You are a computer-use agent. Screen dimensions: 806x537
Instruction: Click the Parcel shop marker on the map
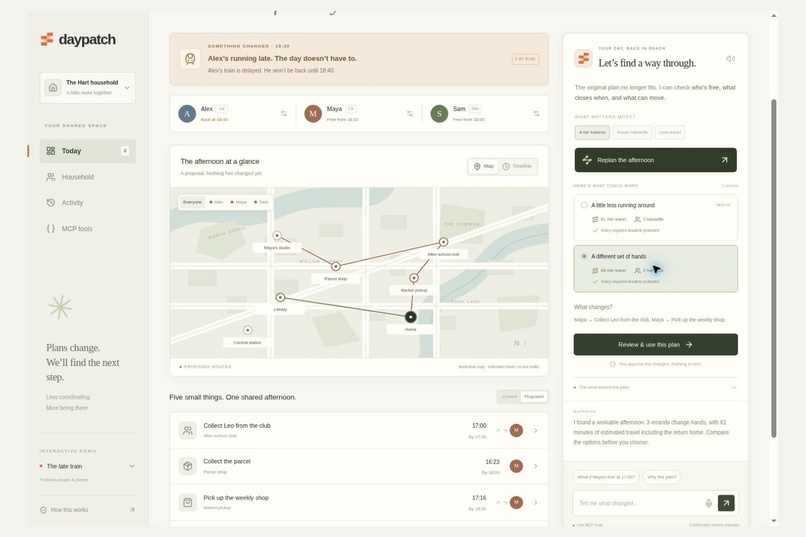[x=336, y=266]
